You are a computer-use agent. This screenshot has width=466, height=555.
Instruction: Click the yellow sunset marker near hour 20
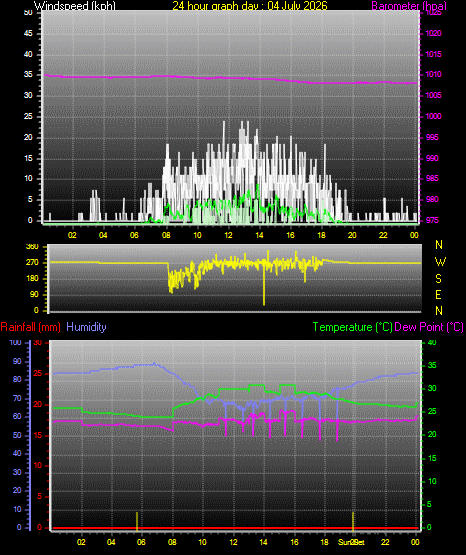click(x=353, y=521)
